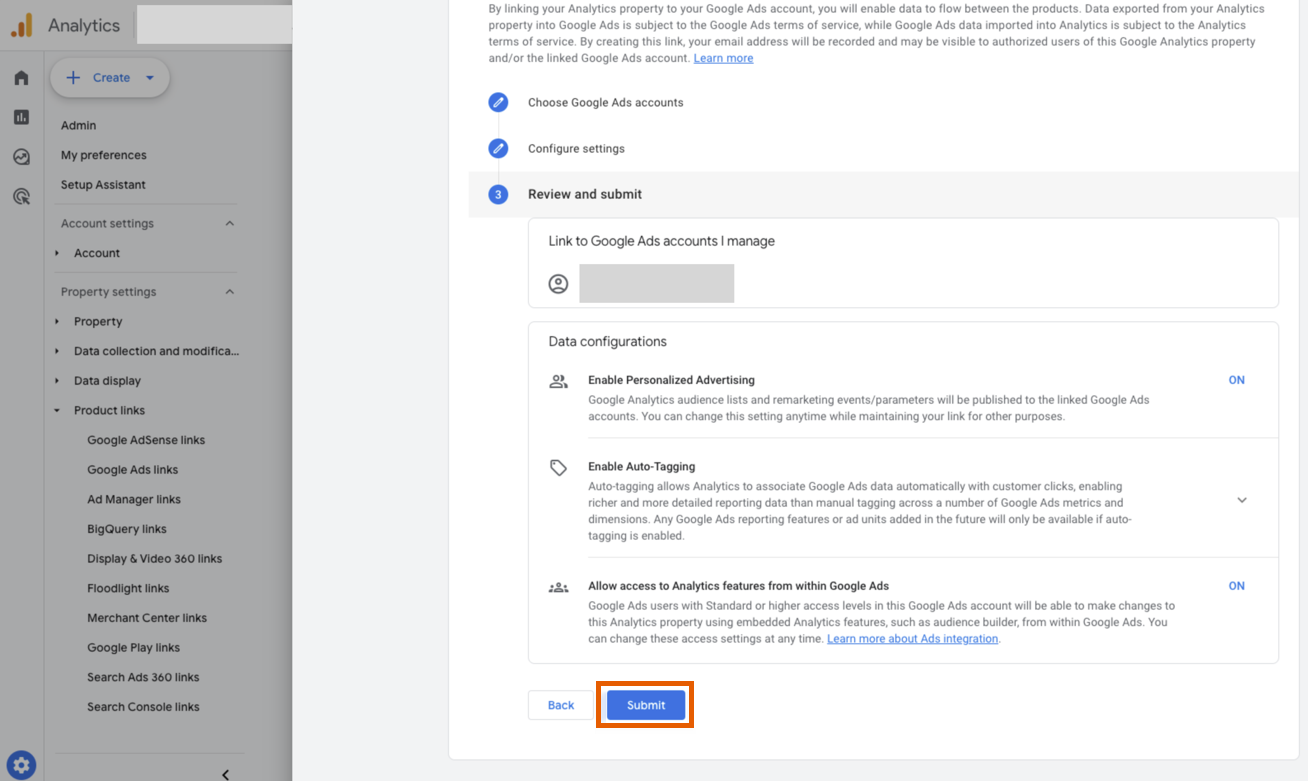This screenshot has width=1308, height=781.
Task: Click ON status for Enable Personalized Advertising
Action: coord(1237,380)
